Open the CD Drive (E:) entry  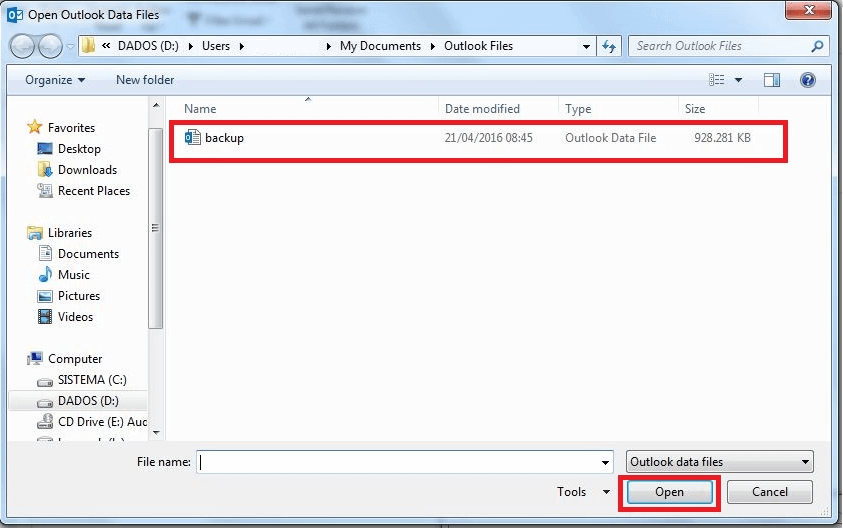pos(102,422)
